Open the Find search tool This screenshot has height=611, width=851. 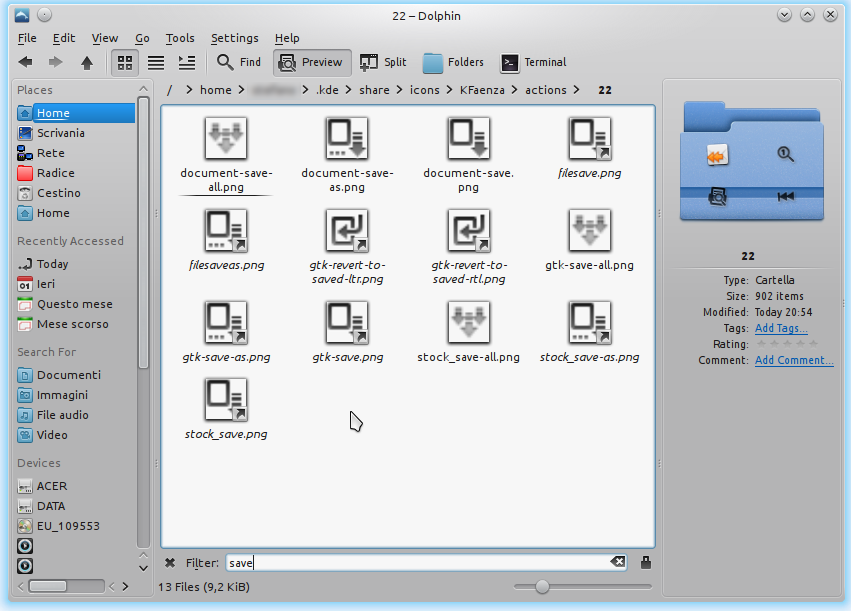[x=239, y=62]
